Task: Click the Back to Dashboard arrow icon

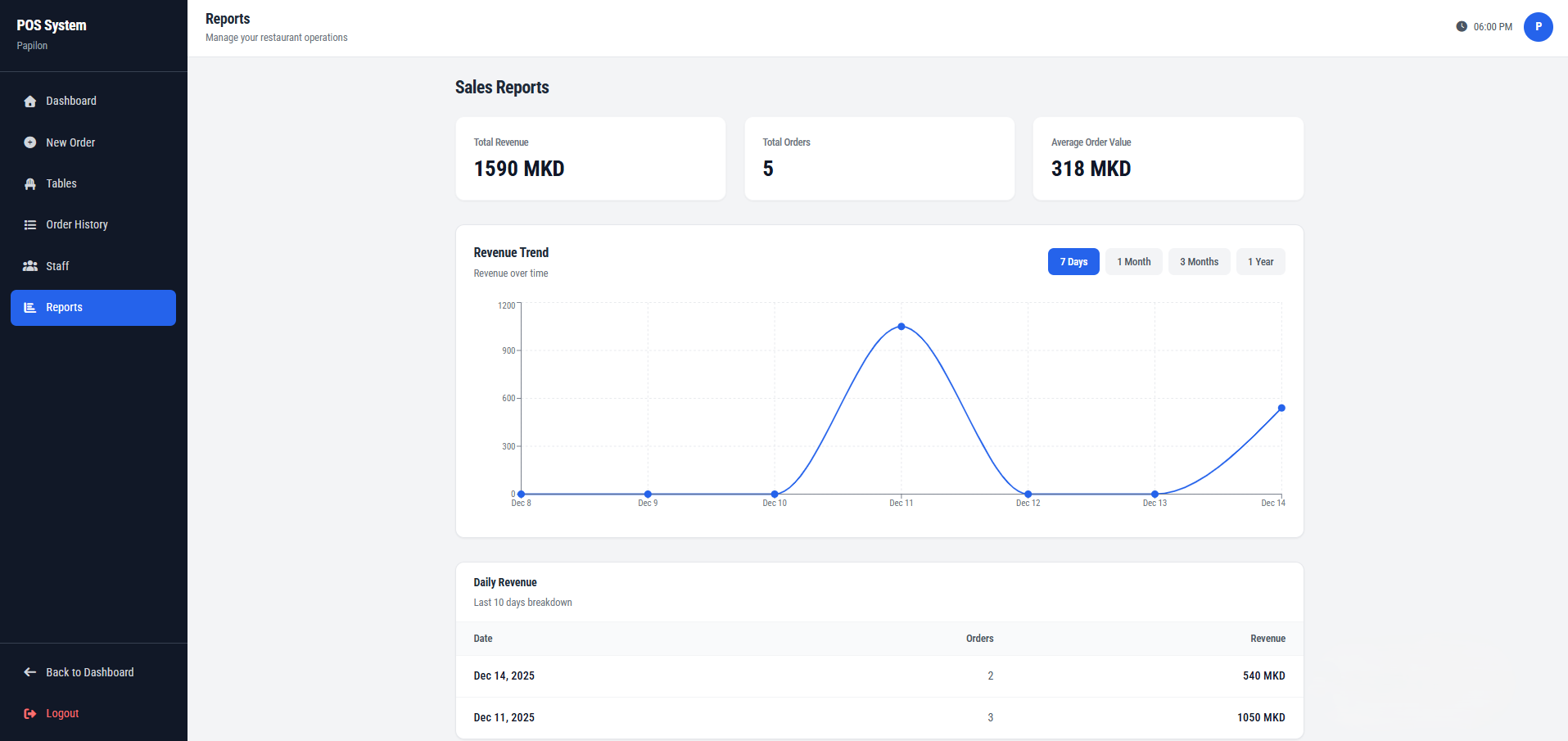Action: pyautogui.click(x=30, y=672)
